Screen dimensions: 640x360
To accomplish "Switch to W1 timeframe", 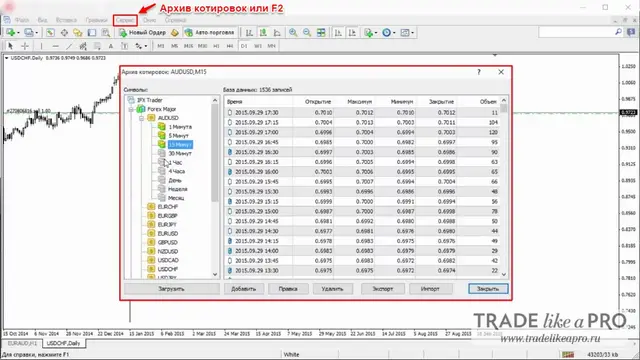I will (x=258, y=46).
